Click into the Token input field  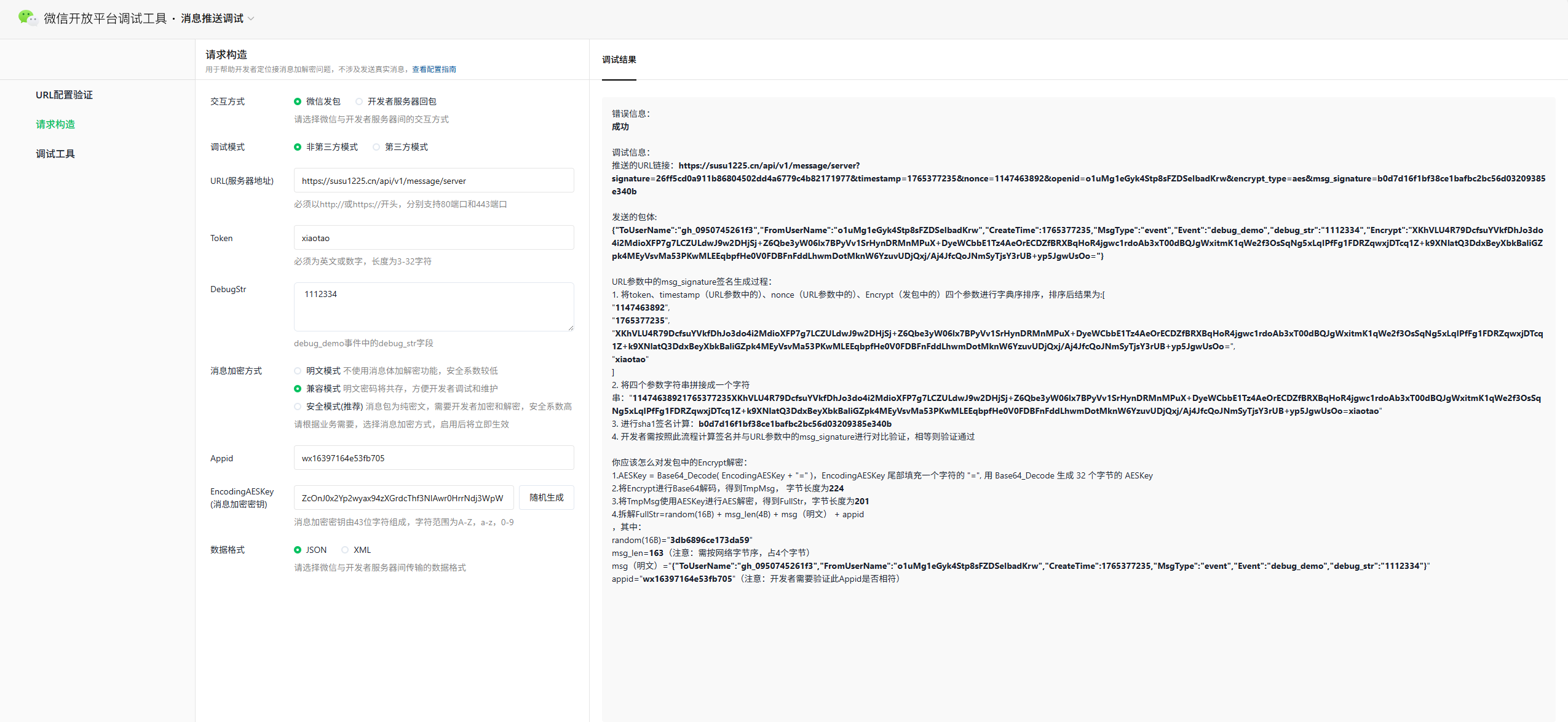(x=434, y=238)
